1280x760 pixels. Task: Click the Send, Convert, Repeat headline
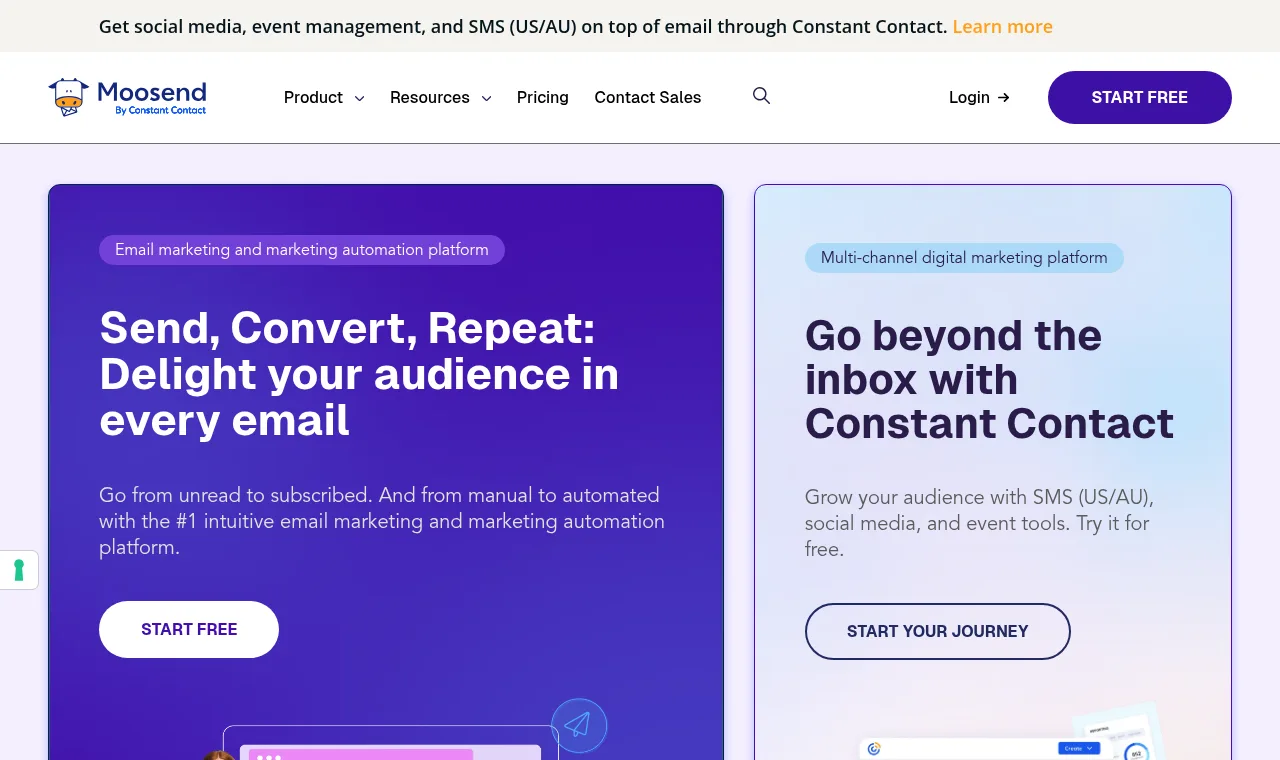359,374
